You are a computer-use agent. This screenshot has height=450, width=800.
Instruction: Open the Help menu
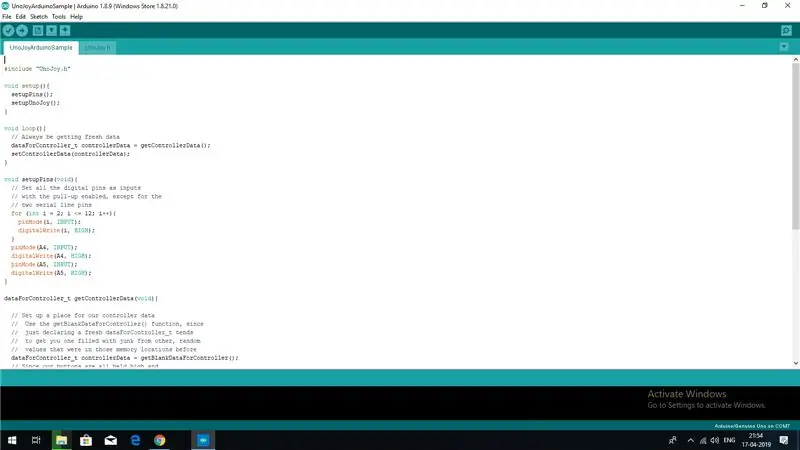coord(77,16)
